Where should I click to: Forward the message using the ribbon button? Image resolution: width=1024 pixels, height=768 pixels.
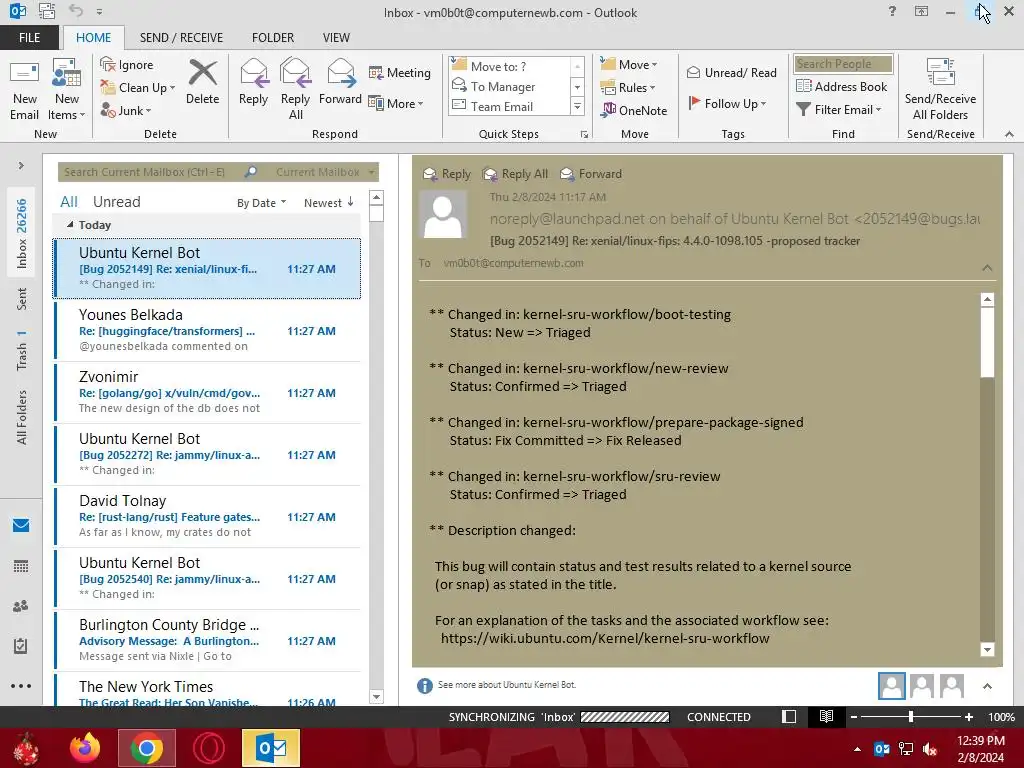(340, 83)
